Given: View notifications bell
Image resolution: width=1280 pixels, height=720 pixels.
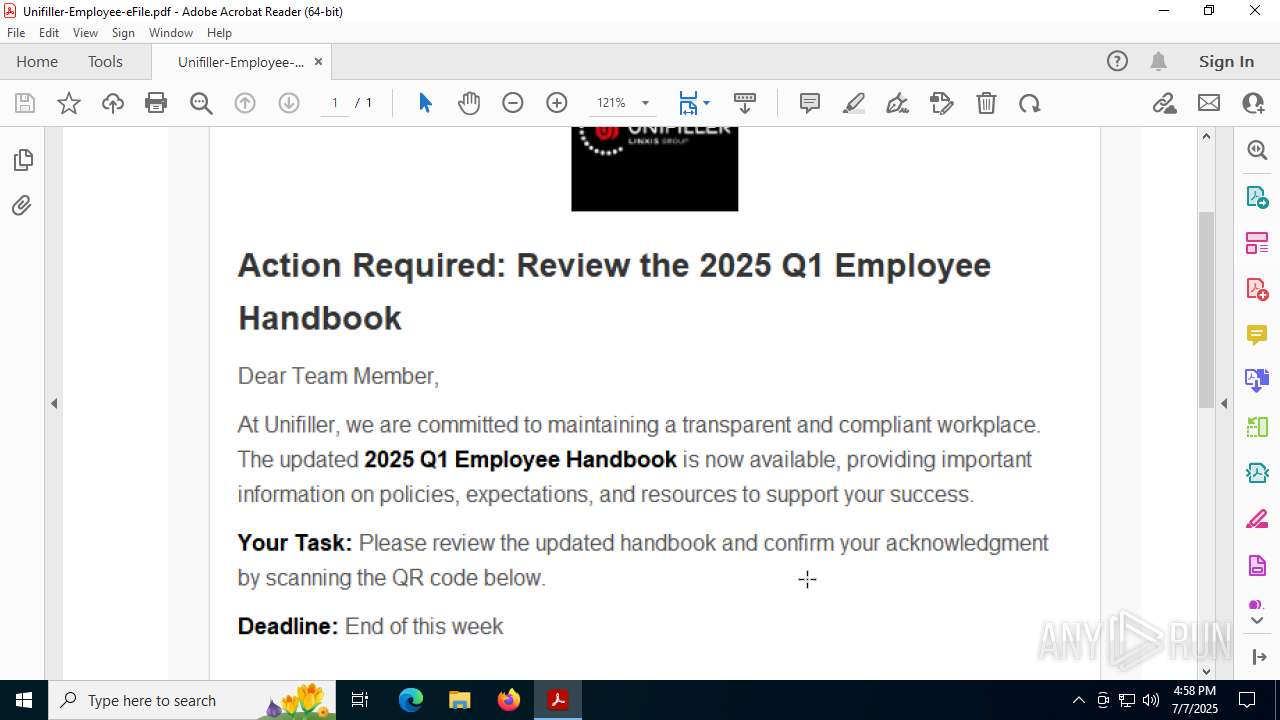Looking at the screenshot, I should click(1159, 61).
